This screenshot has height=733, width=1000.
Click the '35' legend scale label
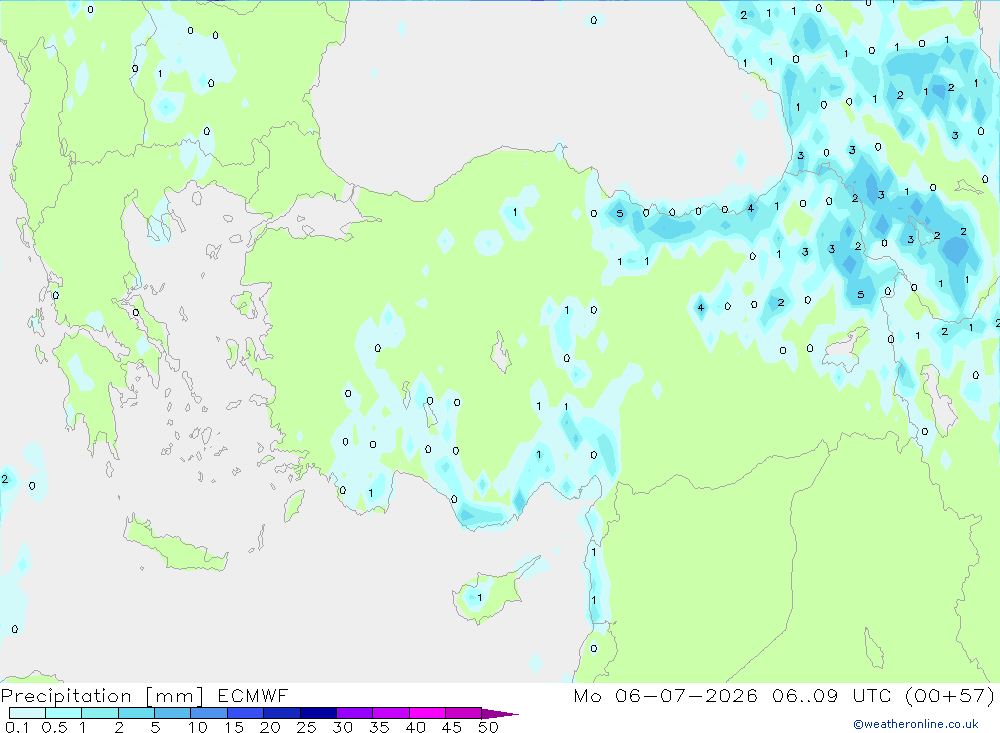point(379,727)
